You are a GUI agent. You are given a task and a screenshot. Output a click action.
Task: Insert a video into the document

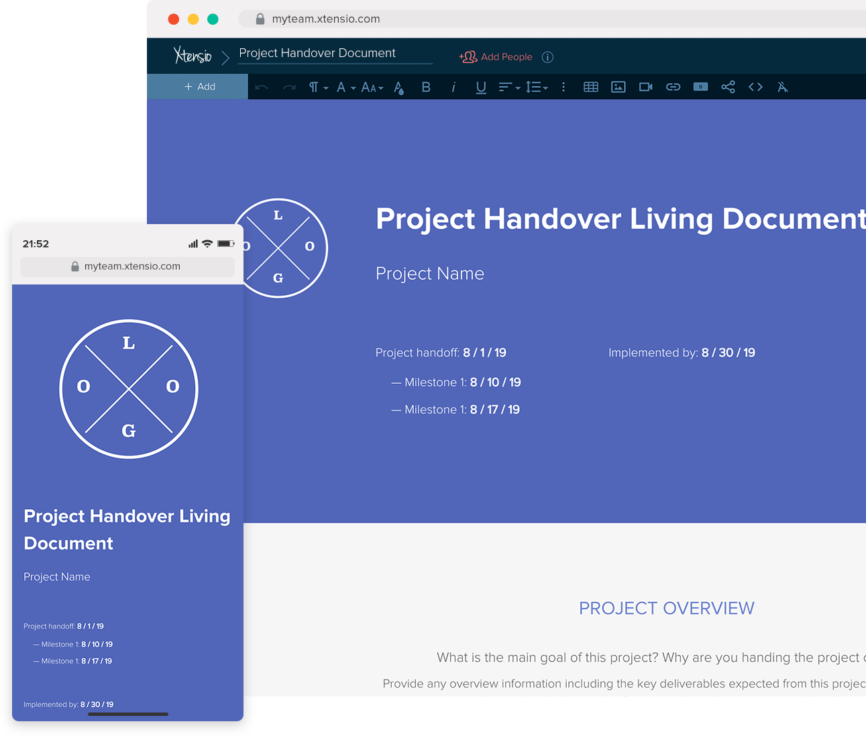645,87
